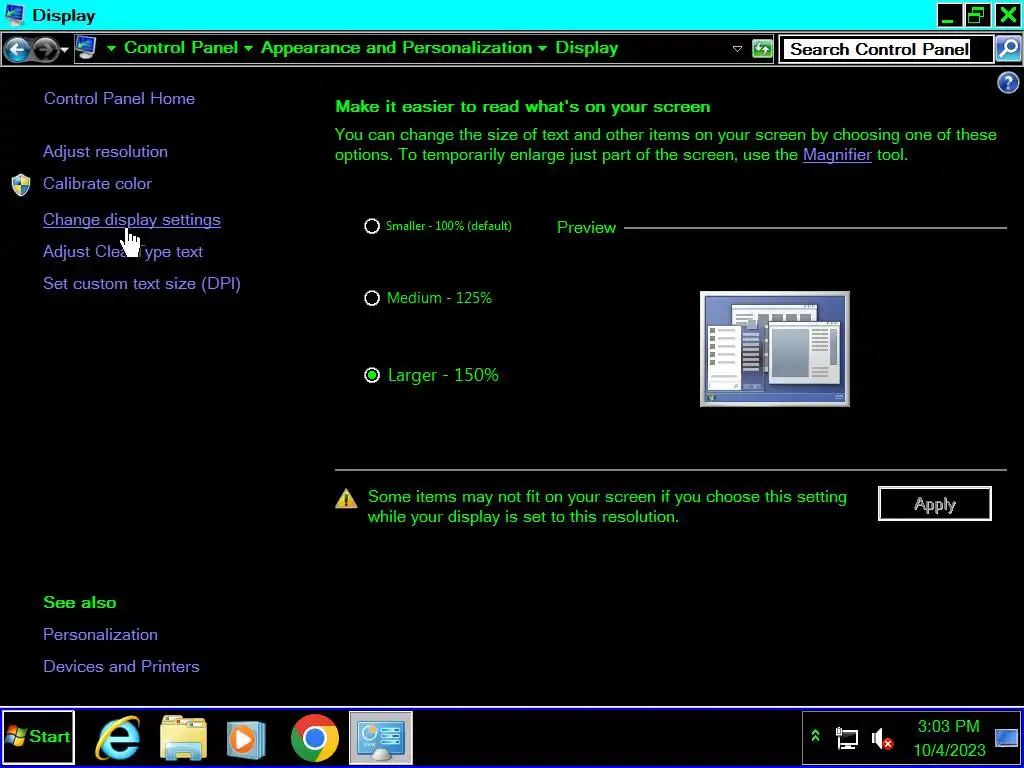
Task: Expand arrow after Appearance and Personalization
Action: [543, 48]
